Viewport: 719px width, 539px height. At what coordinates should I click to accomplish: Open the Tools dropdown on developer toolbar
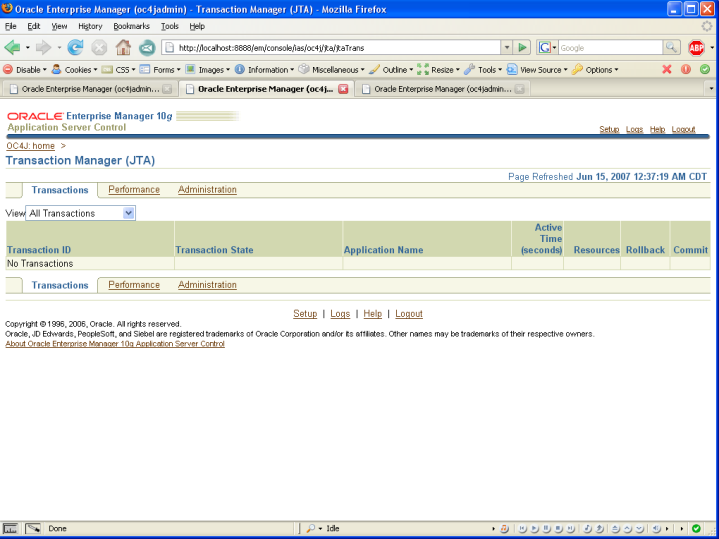coord(483,70)
